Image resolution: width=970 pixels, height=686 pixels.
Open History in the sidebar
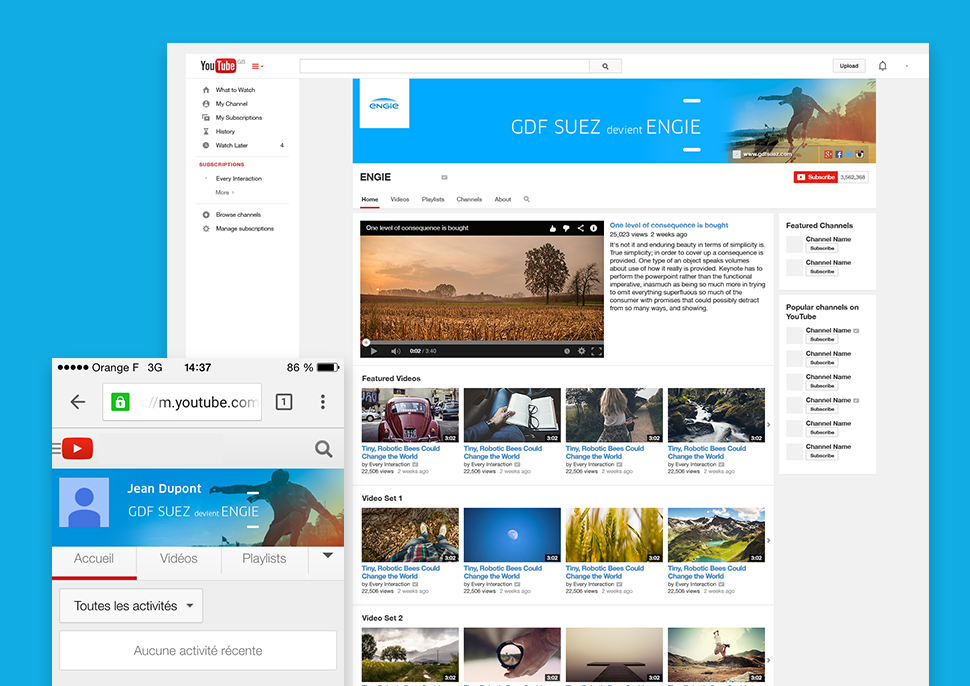pyautogui.click(x=225, y=132)
